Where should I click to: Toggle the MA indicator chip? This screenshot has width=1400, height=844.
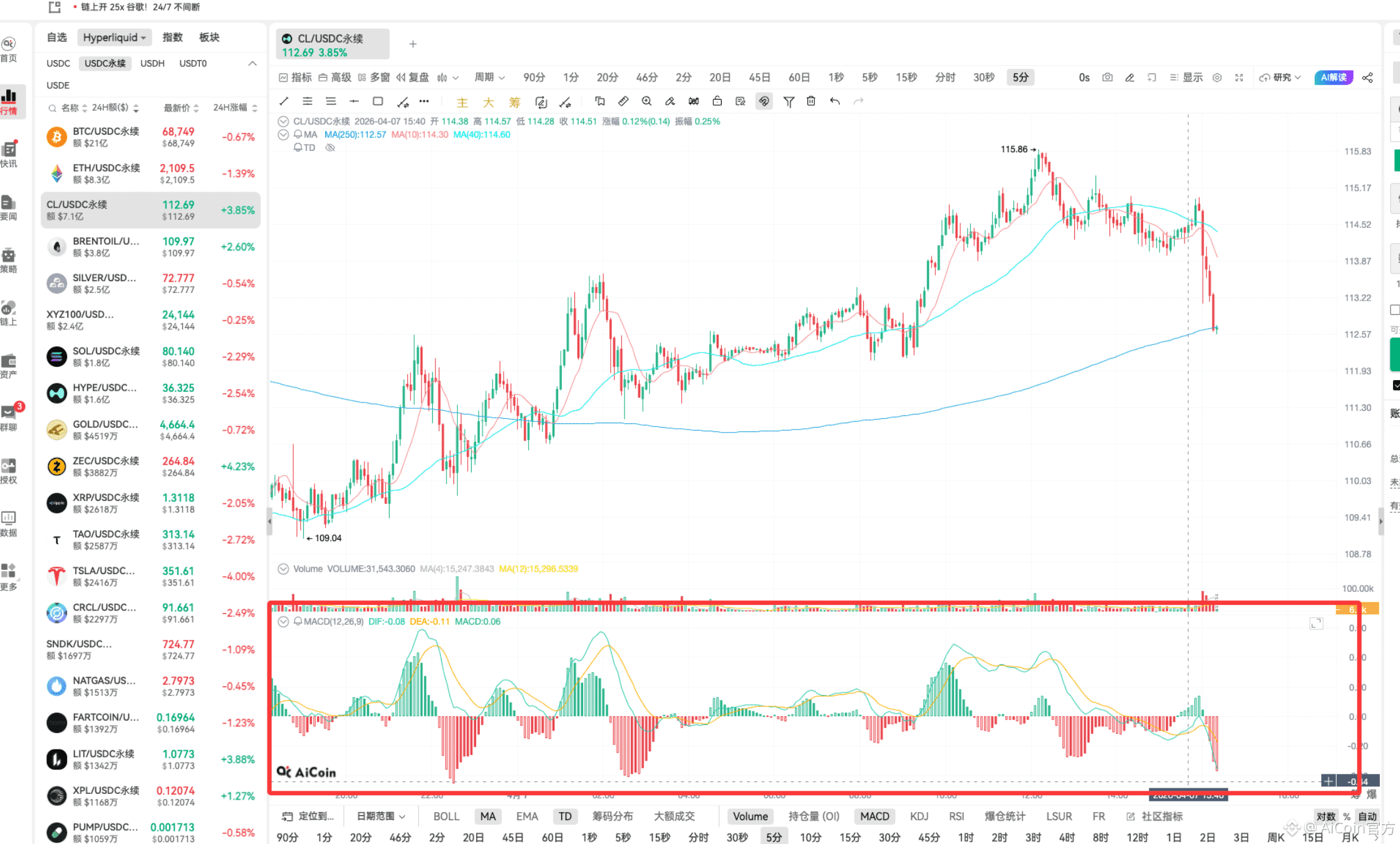click(487, 816)
